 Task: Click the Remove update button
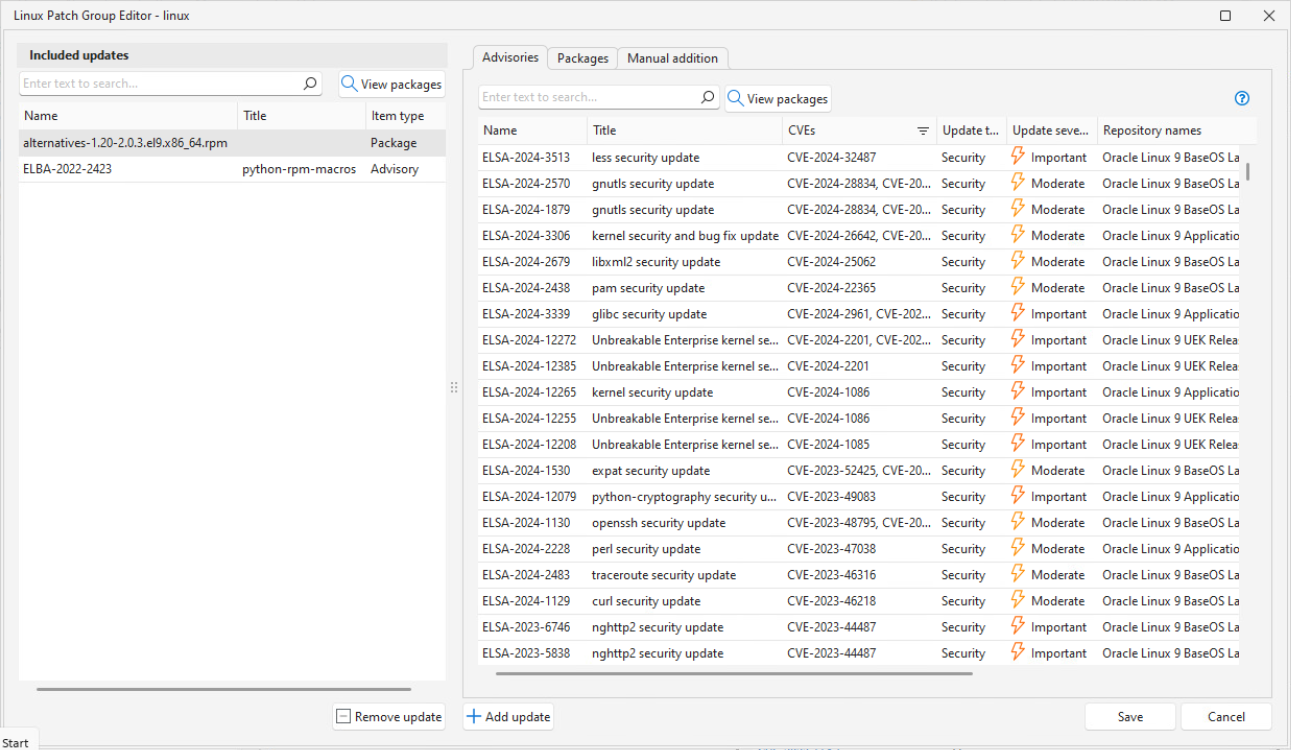(389, 716)
